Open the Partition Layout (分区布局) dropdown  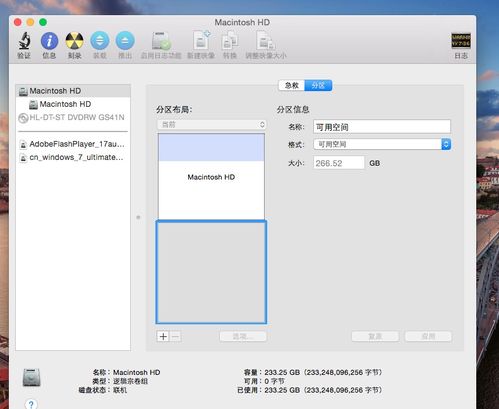point(212,125)
